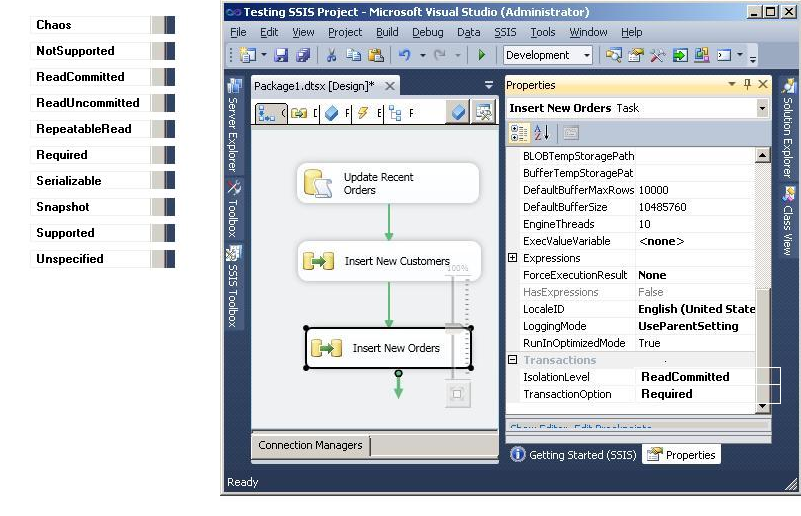
Task: Open the Toolbox hammer and wrench icon
Action: [657, 55]
